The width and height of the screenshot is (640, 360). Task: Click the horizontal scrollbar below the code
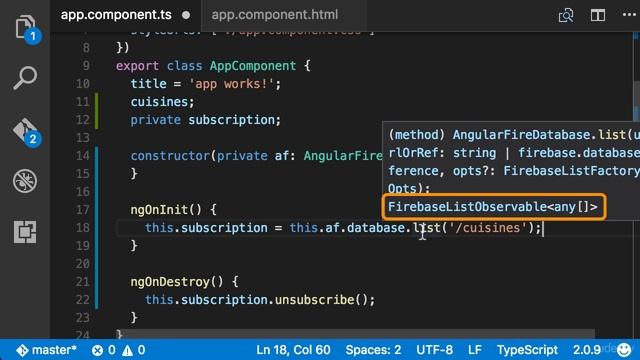click(357, 334)
